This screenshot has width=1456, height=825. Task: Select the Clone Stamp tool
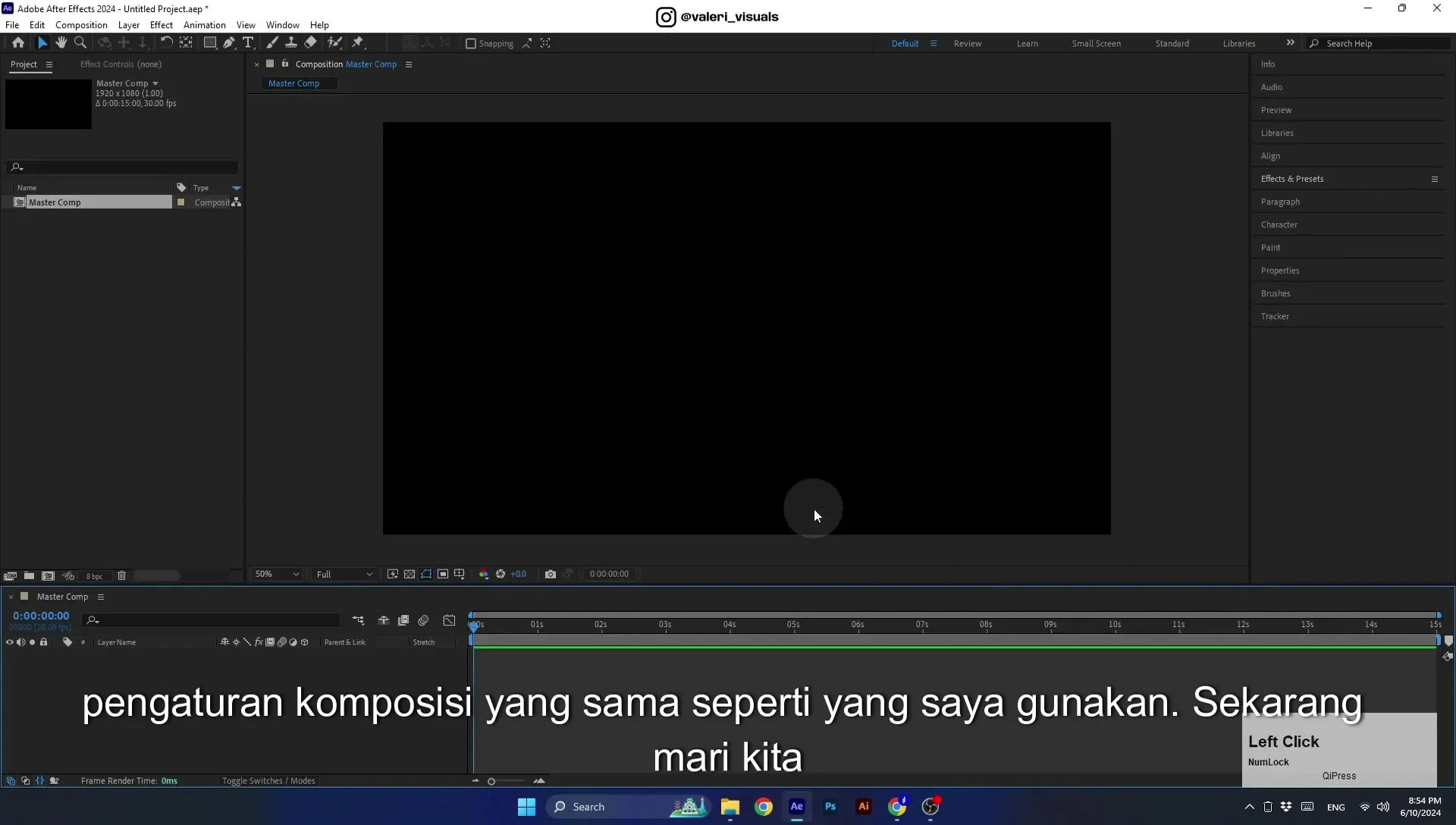point(290,43)
